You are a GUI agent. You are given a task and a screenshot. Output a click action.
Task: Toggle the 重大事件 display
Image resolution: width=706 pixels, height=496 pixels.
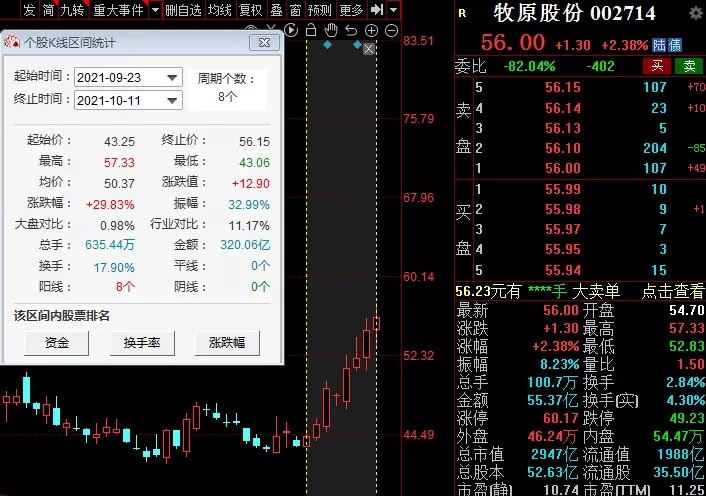(118, 9)
